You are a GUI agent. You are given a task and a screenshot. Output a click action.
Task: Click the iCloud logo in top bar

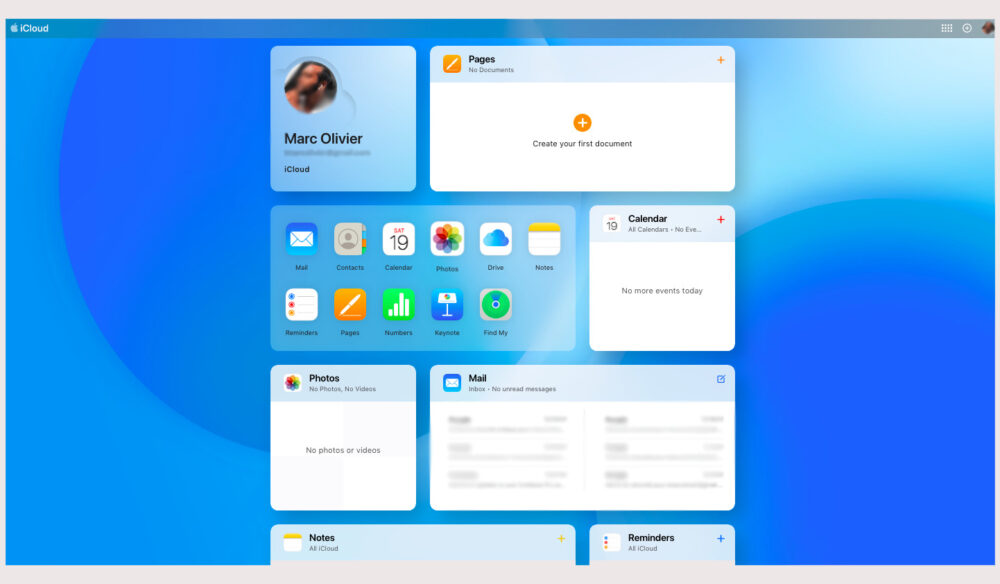29,28
